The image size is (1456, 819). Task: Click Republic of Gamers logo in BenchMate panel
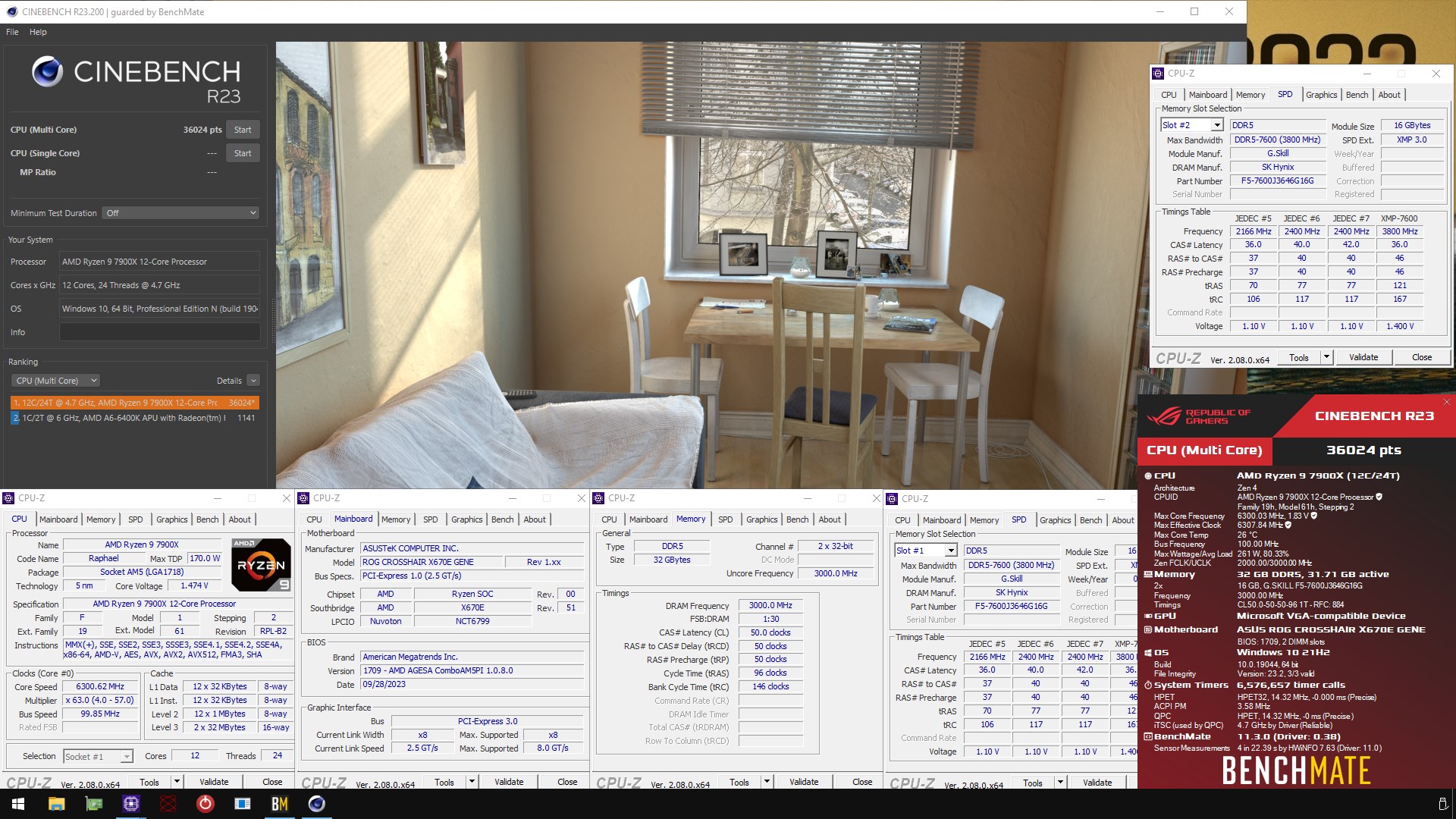(x=1199, y=416)
